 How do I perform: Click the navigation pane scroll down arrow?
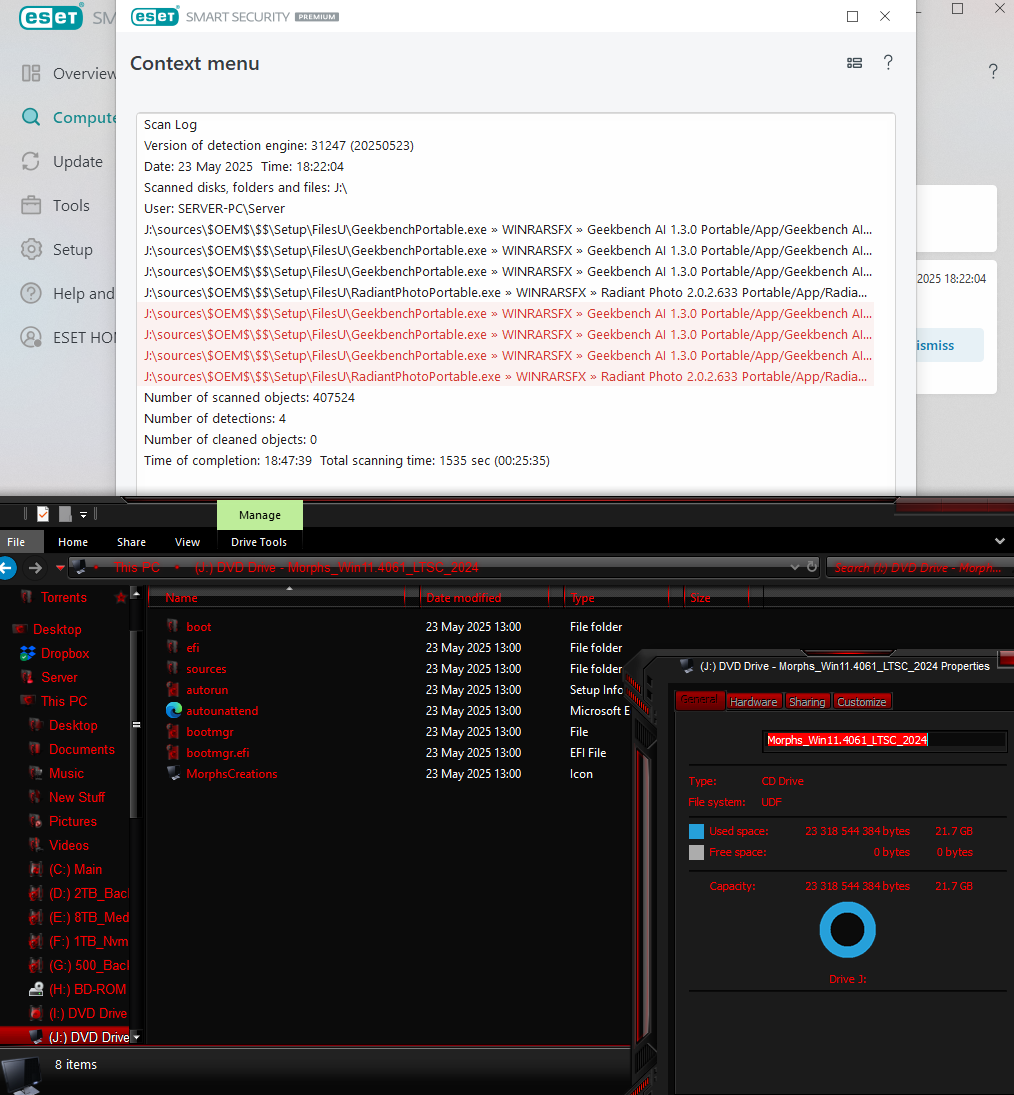[x=136, y=1037]
